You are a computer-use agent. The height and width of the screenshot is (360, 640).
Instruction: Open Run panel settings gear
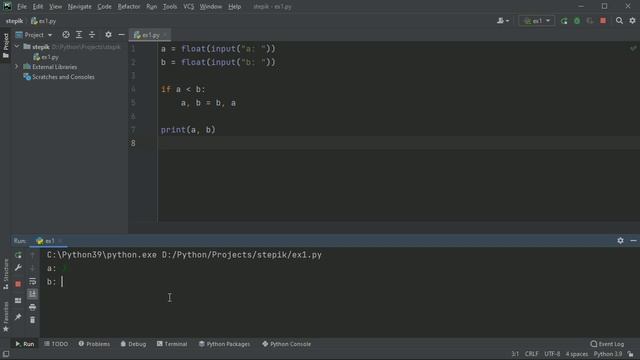[x=620, y=241]
